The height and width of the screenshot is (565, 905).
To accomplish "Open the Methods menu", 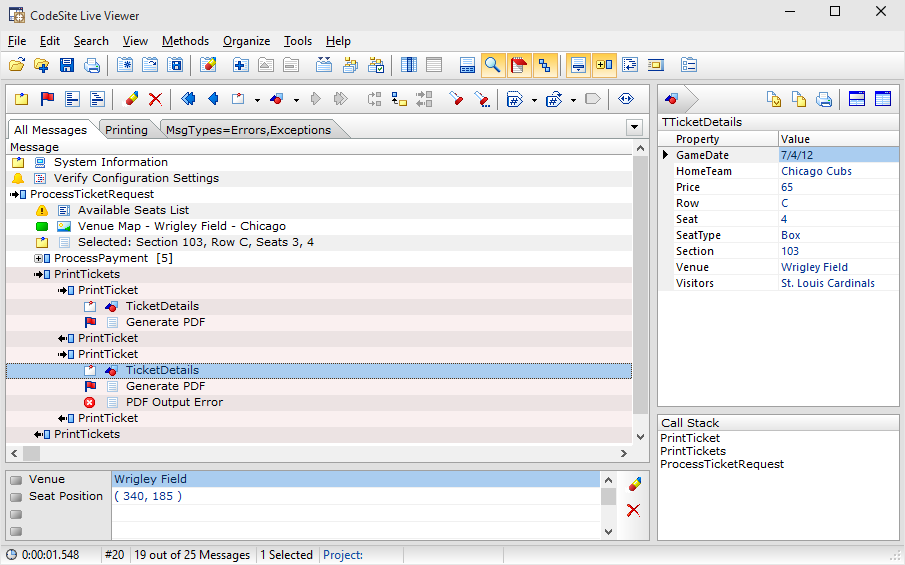I will point(185,41).
